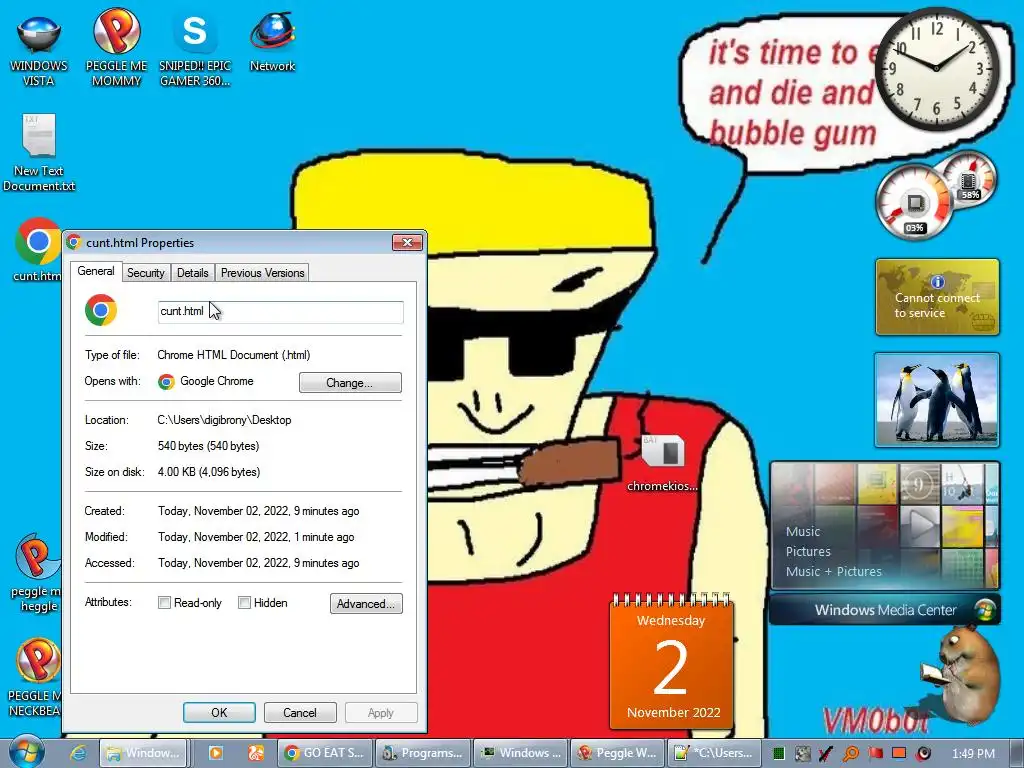Open the WINDOWS VISTA desktop icon
1024x768 pixels.
[39, 49]
